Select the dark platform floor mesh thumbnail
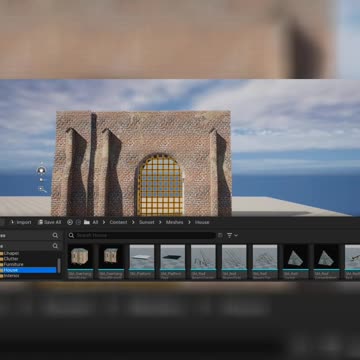Viewport: 360px width, 360px height. [173, 257]
